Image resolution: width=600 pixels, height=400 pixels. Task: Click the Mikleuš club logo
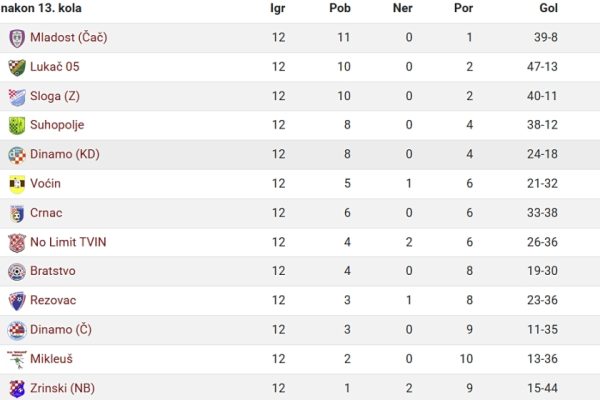[17, 359]
